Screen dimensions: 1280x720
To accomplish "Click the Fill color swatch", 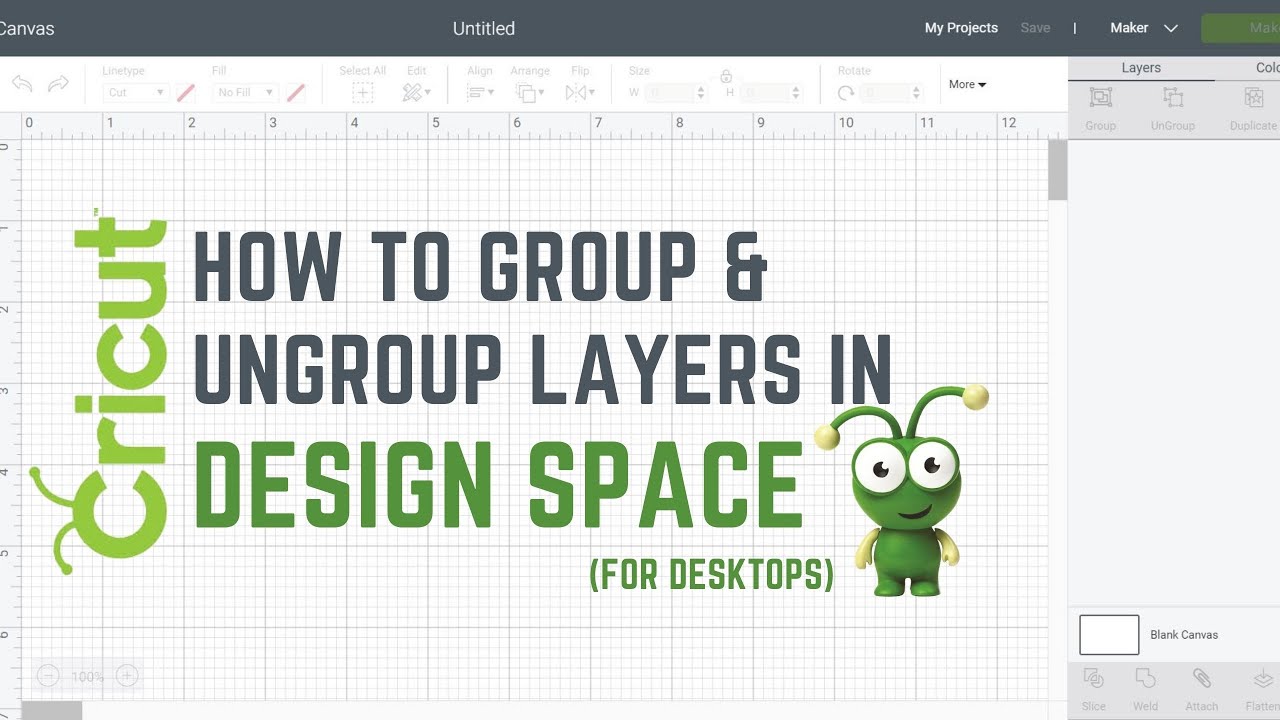I will (295, 92).
